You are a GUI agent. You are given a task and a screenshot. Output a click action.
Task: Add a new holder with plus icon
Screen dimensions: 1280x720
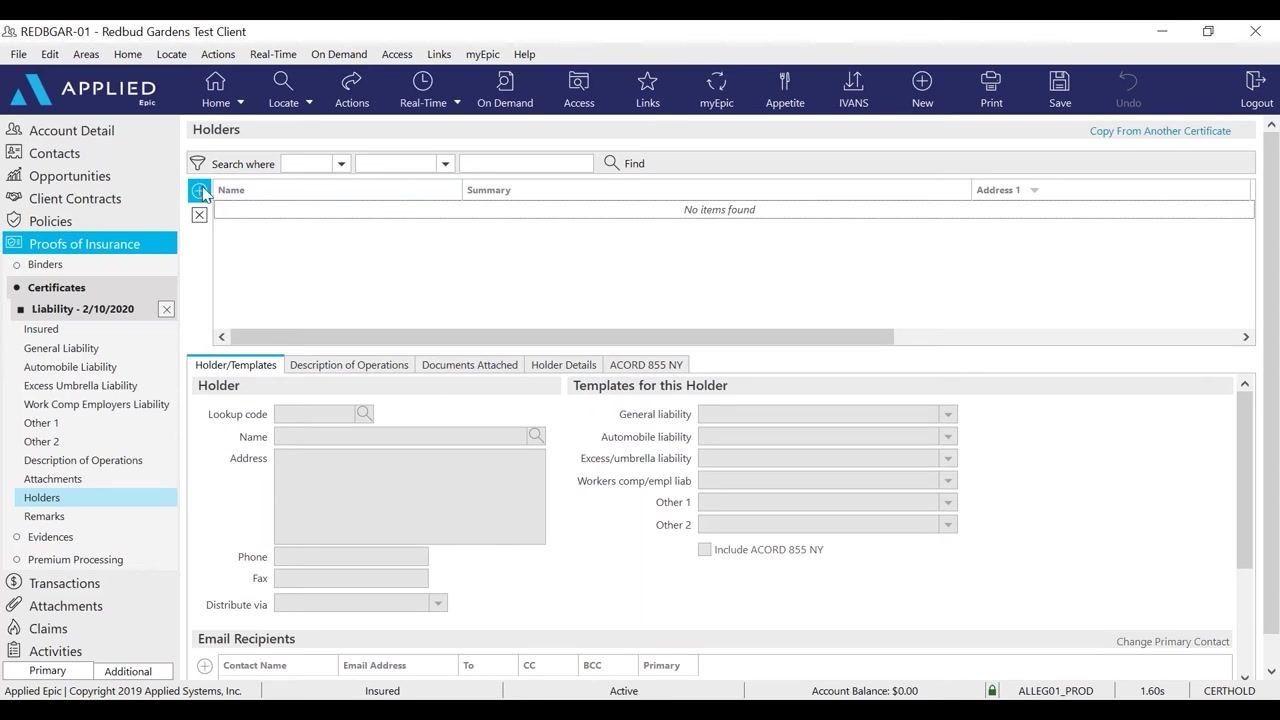(199, 190)
